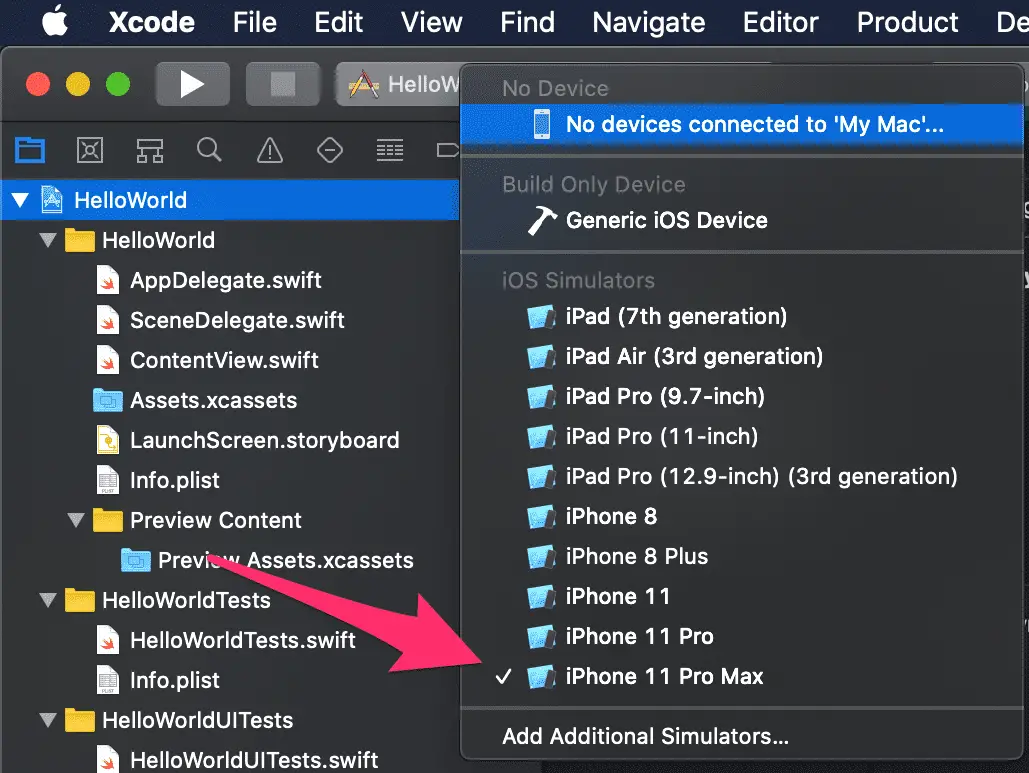This screenshot has width=1029, height=773.
Task: Collapse the HelloWorld project root
Action: pyautogui.click(x=20, y=200)
